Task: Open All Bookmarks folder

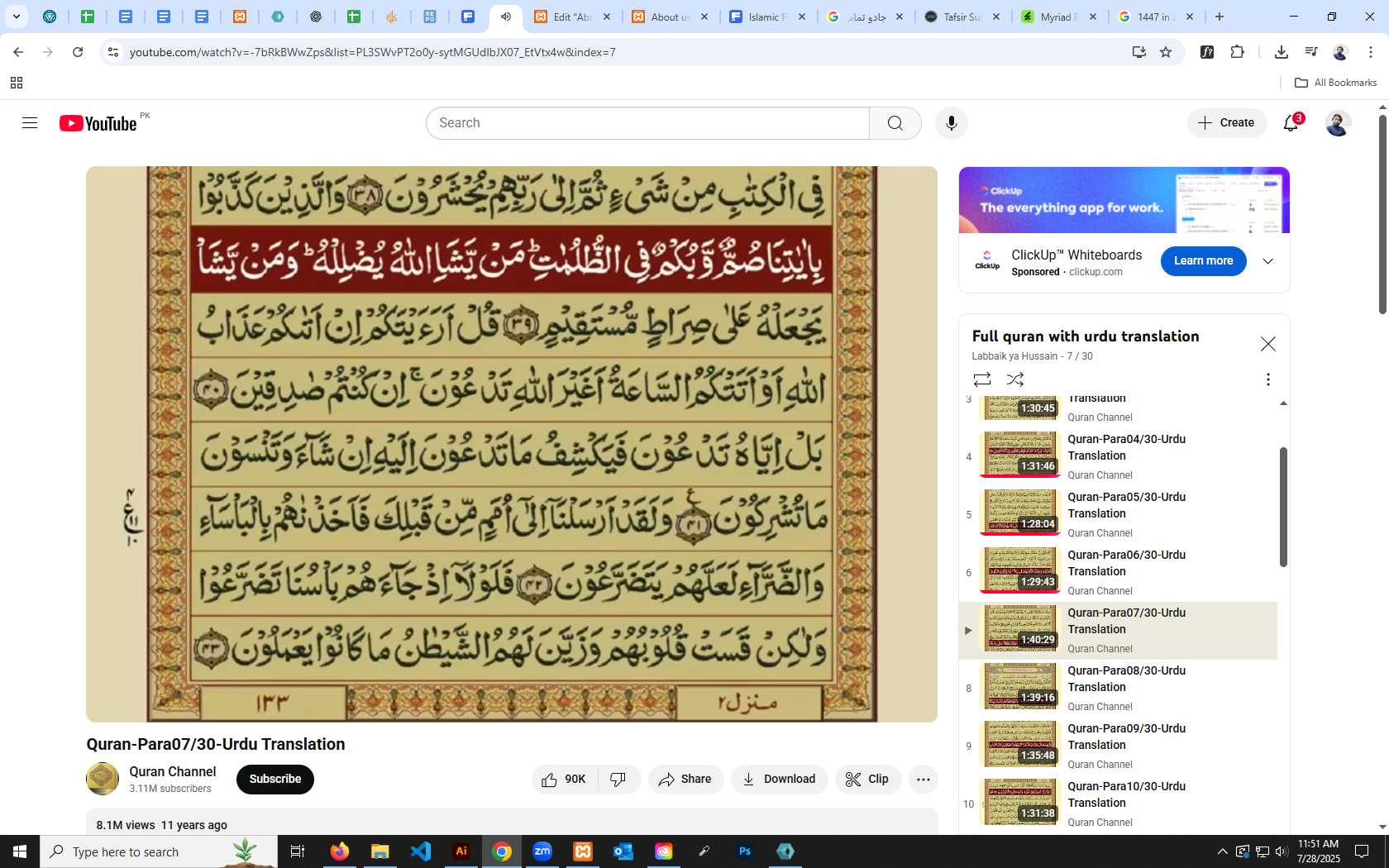Action: click(1335, 83)
